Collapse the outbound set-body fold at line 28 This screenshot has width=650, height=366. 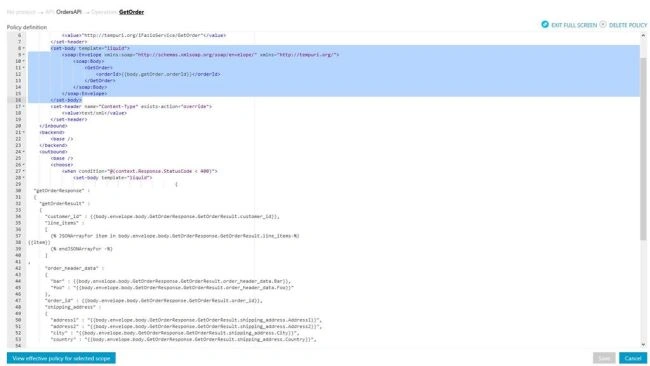pyautogui.click(x=24, y=177)
